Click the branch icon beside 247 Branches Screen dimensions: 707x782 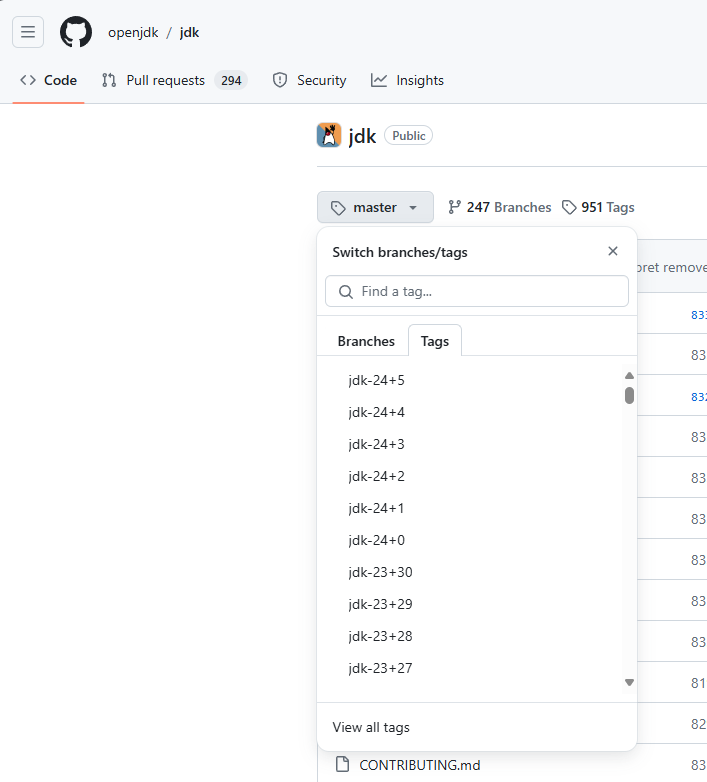point(454,207)
